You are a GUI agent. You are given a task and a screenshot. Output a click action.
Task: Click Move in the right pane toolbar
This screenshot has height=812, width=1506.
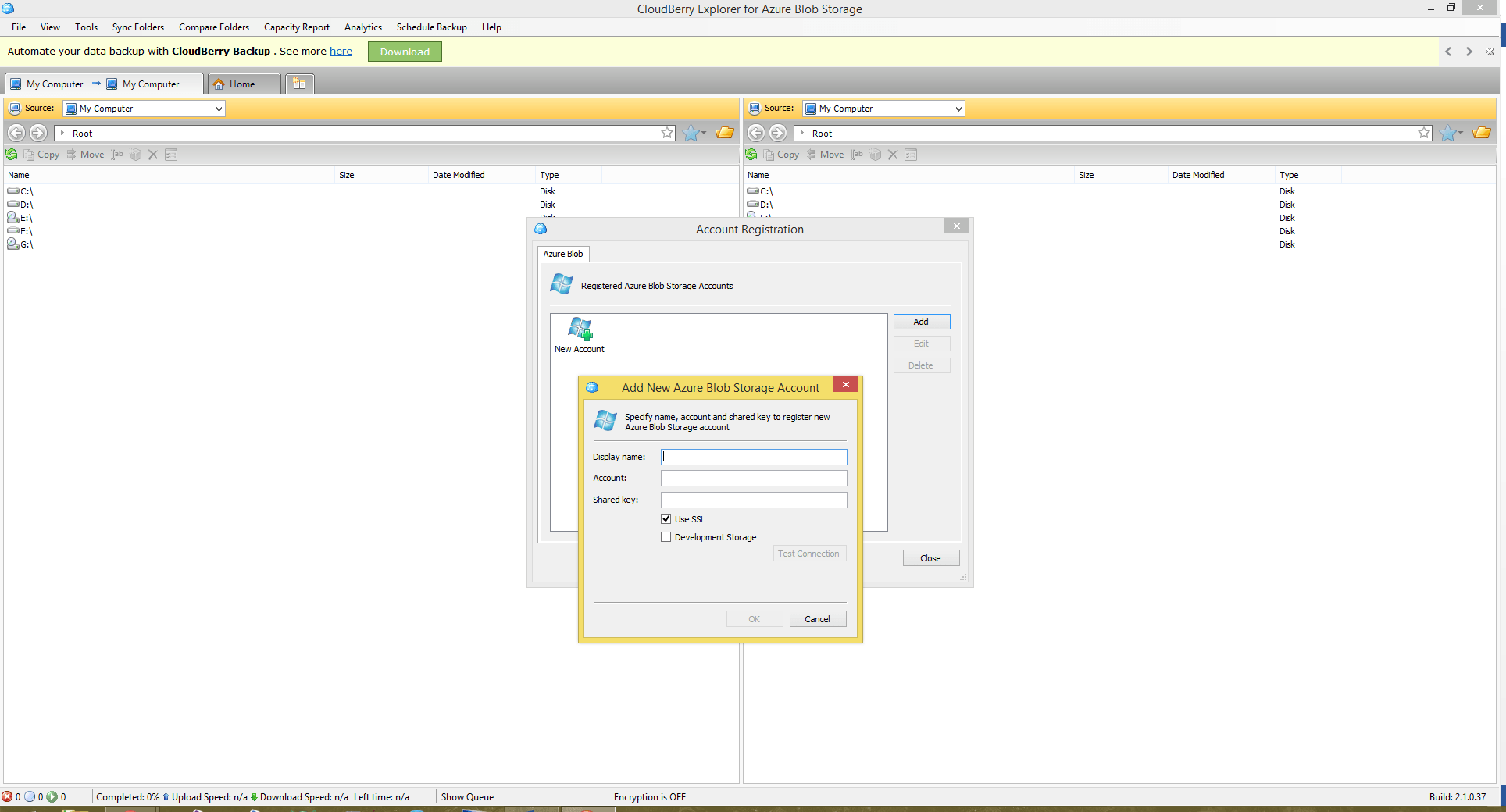825,155
